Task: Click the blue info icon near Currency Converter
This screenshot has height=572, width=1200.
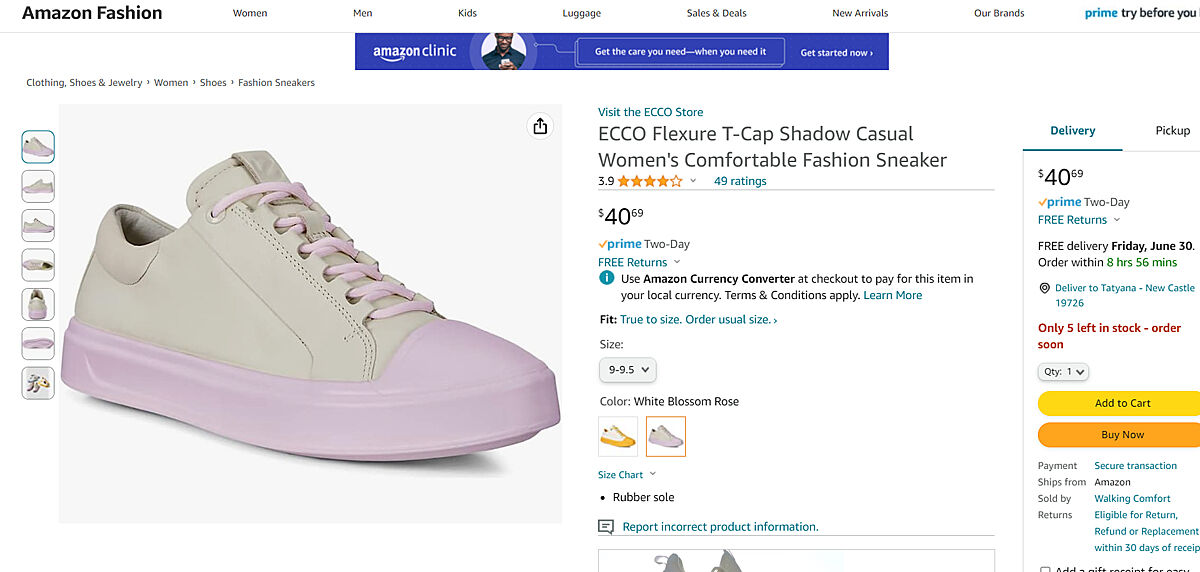Action: (x=606, y=278)
